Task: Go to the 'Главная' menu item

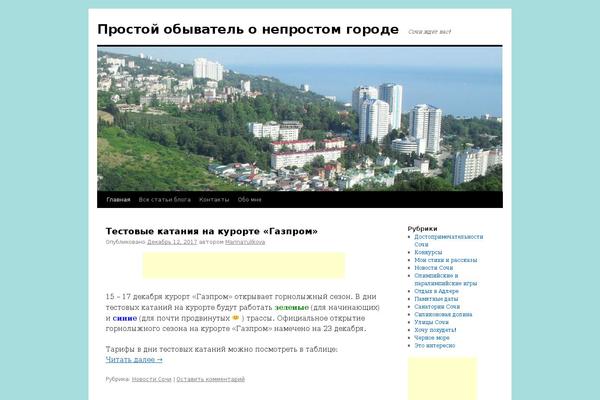Action: click(118, 199)
